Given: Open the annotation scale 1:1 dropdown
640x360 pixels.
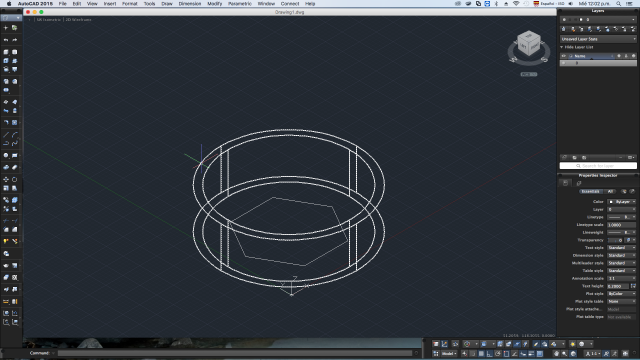Looking at the screenshot, I should click(594, 353).
